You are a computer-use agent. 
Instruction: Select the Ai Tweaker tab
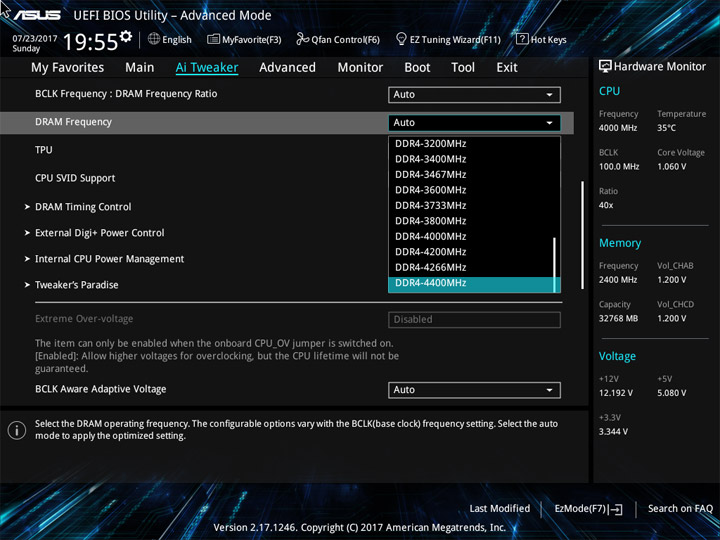pos(207,68)
